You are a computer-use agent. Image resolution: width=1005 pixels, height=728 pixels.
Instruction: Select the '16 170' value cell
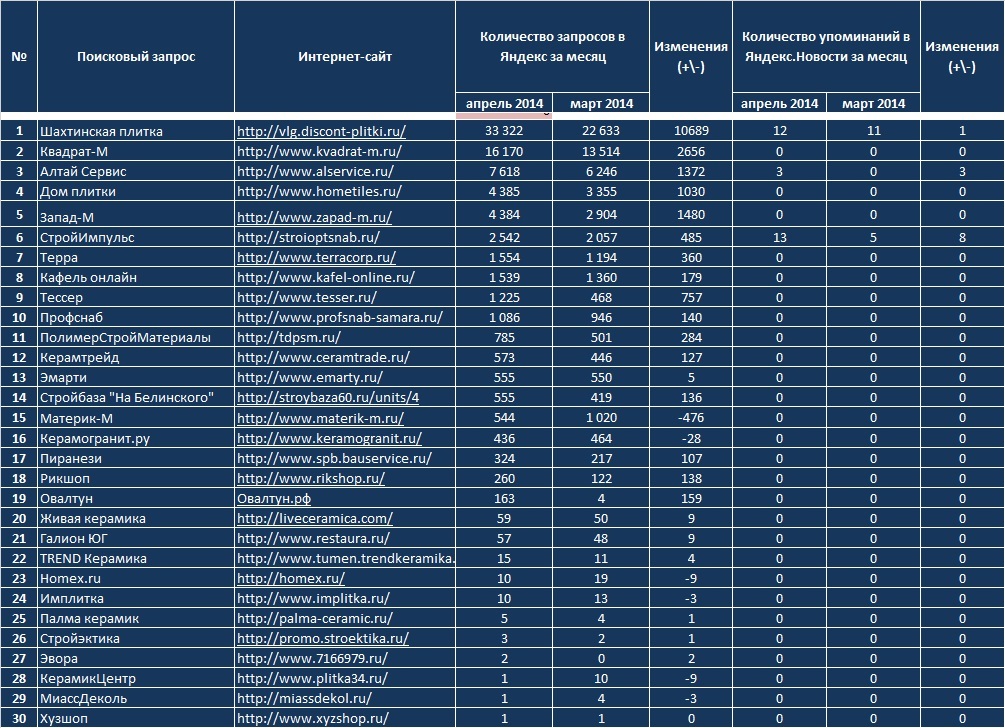pos(504,151)
